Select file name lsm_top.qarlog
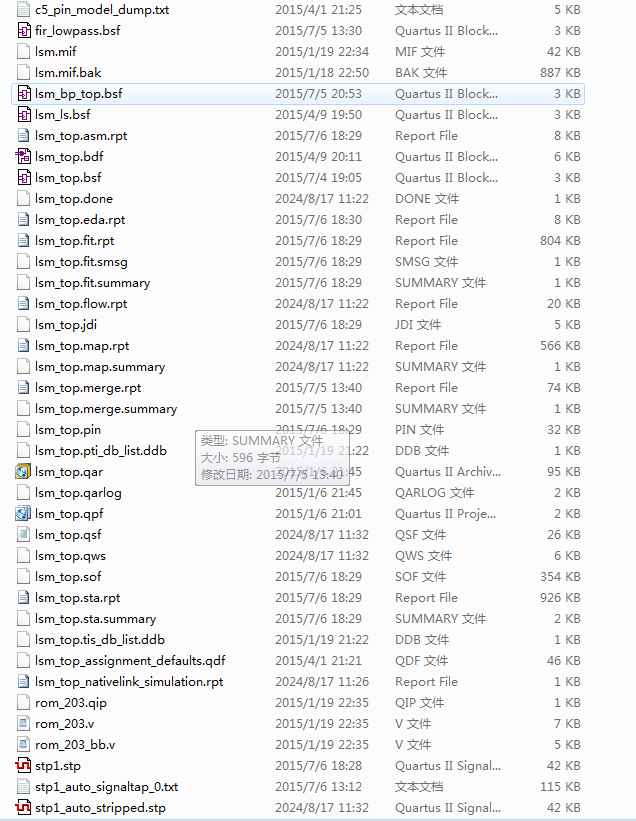Image resolution: width=636 pixels, height=821 pixels. [x=79, y=493]
